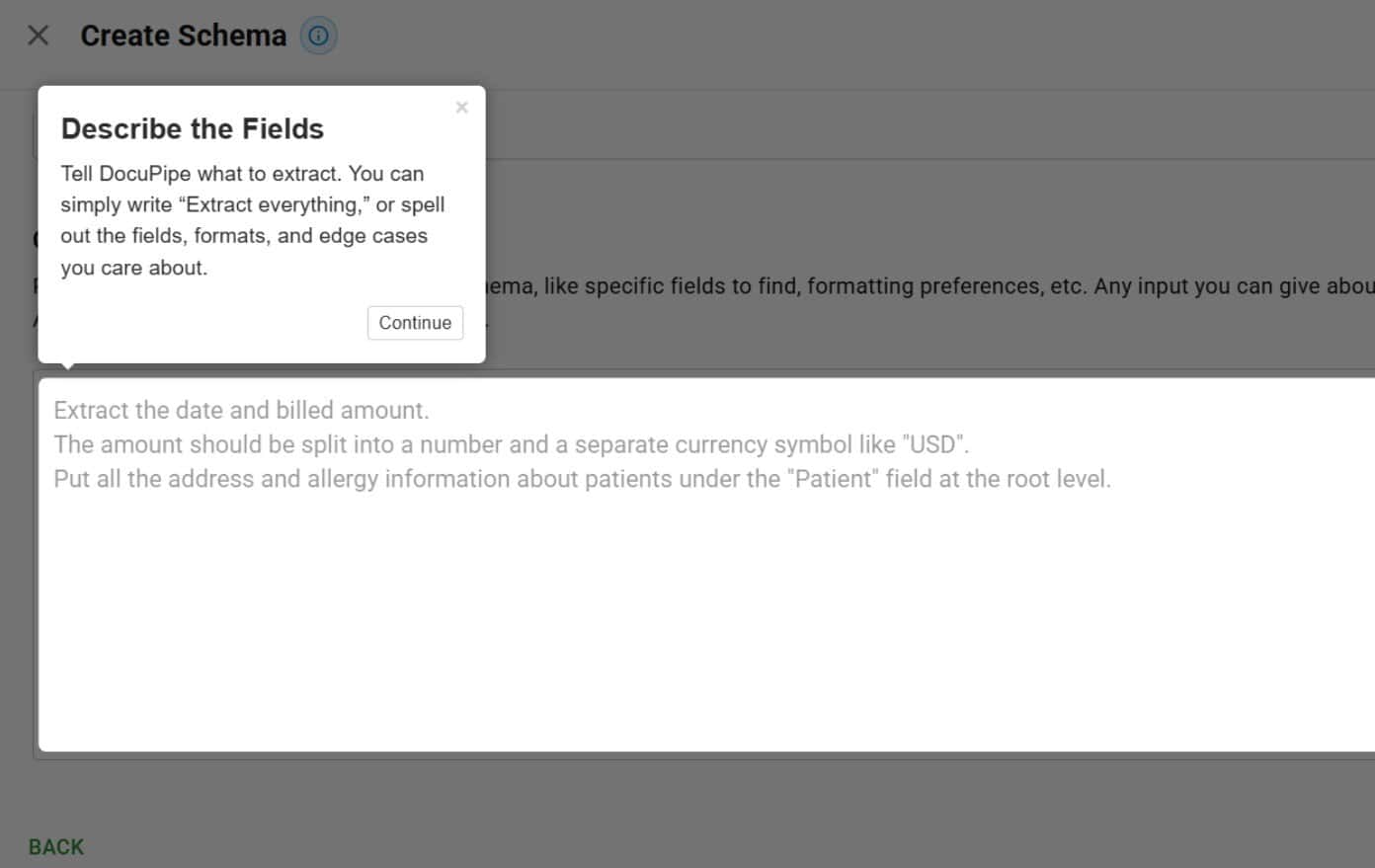Click the quoted "Patient" word in the placeholder
The height and width of the screenshot is (868, 1375).
click(x=837, y=479)
